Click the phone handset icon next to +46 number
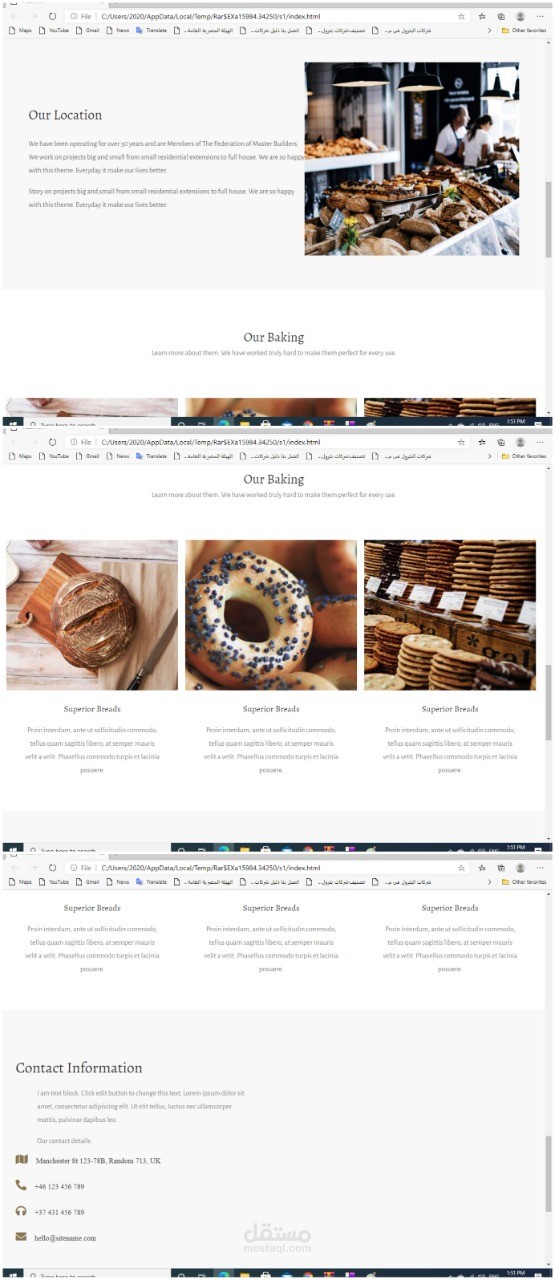Screen dimensions: 555x1280 tap(21, 1185)
